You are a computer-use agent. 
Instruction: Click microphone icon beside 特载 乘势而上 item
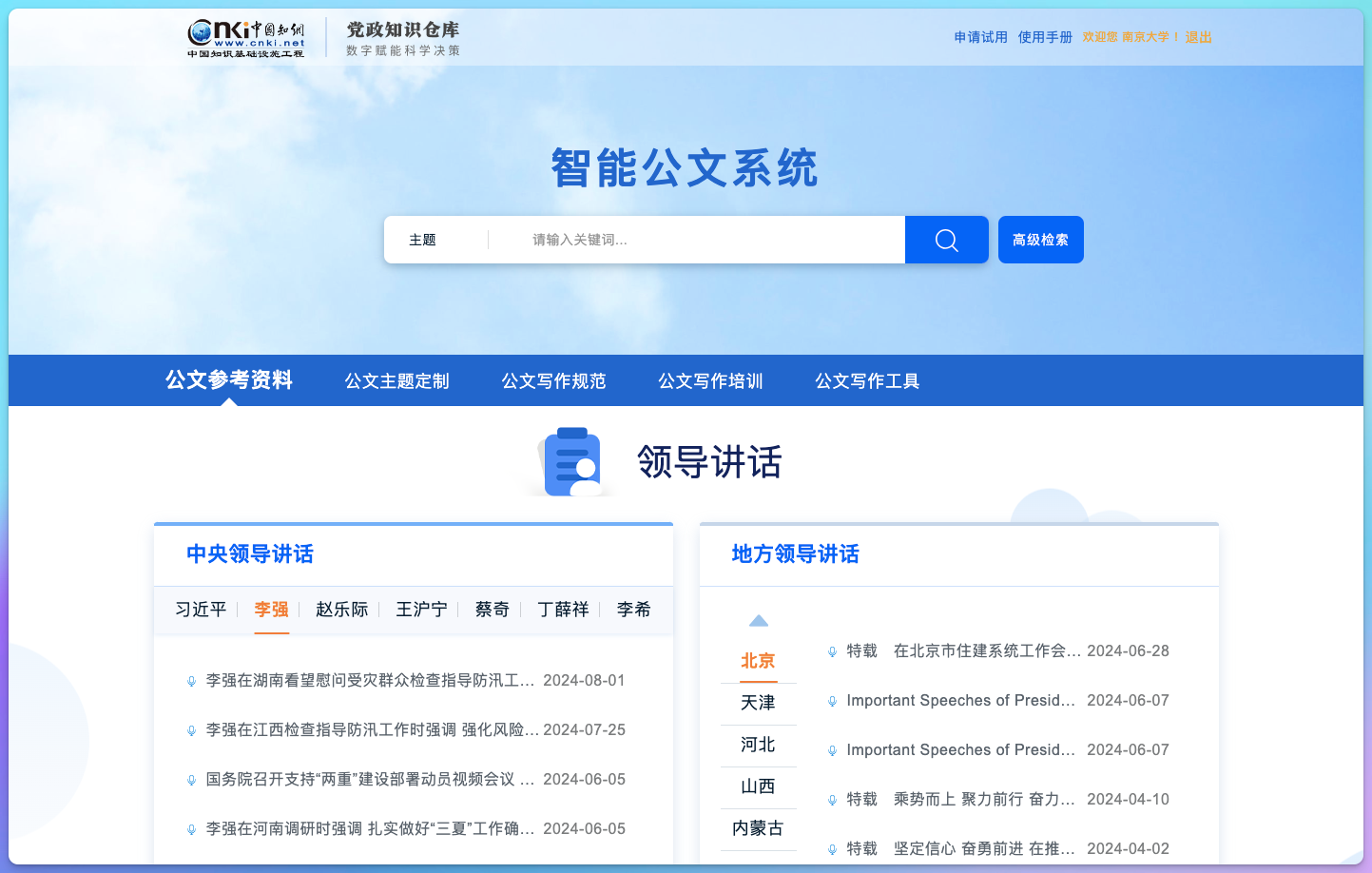pyautogui.click(x=832, y=799)
